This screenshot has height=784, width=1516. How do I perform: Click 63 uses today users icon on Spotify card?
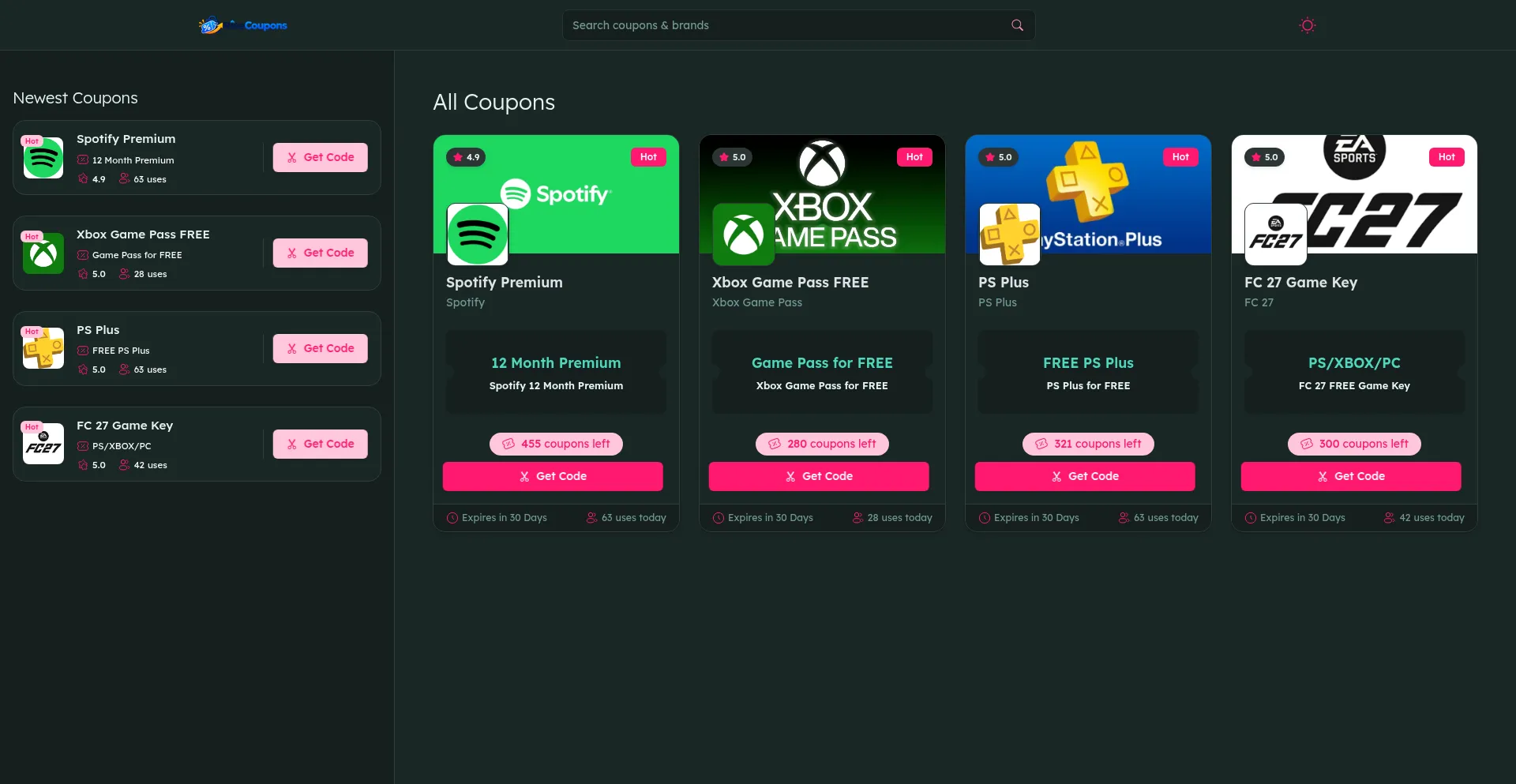click(592, 518)
